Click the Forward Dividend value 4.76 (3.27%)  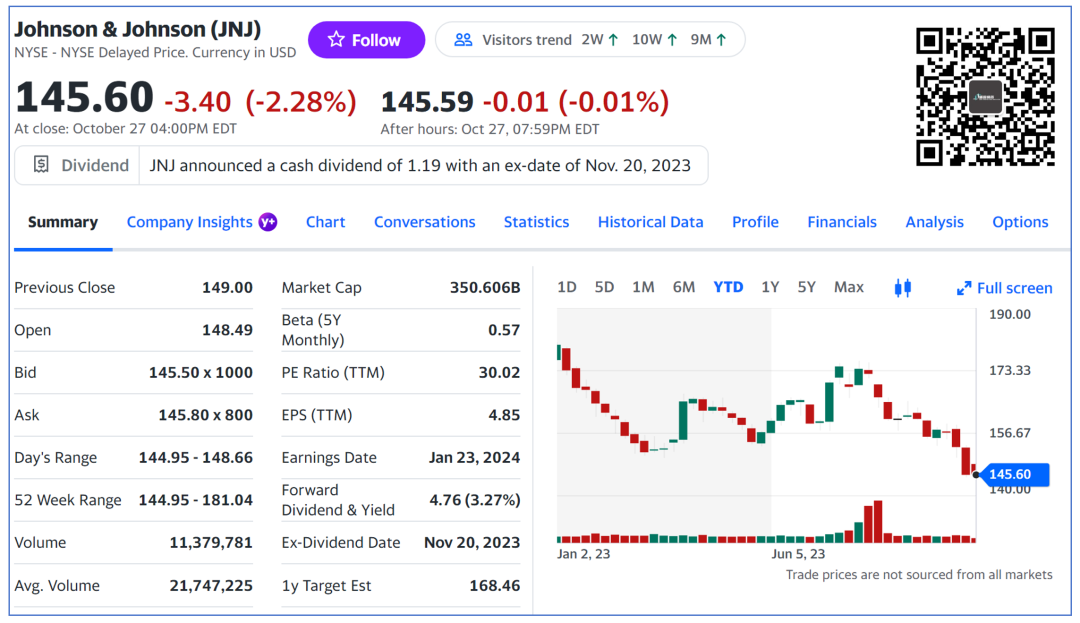tap(475, 500)
